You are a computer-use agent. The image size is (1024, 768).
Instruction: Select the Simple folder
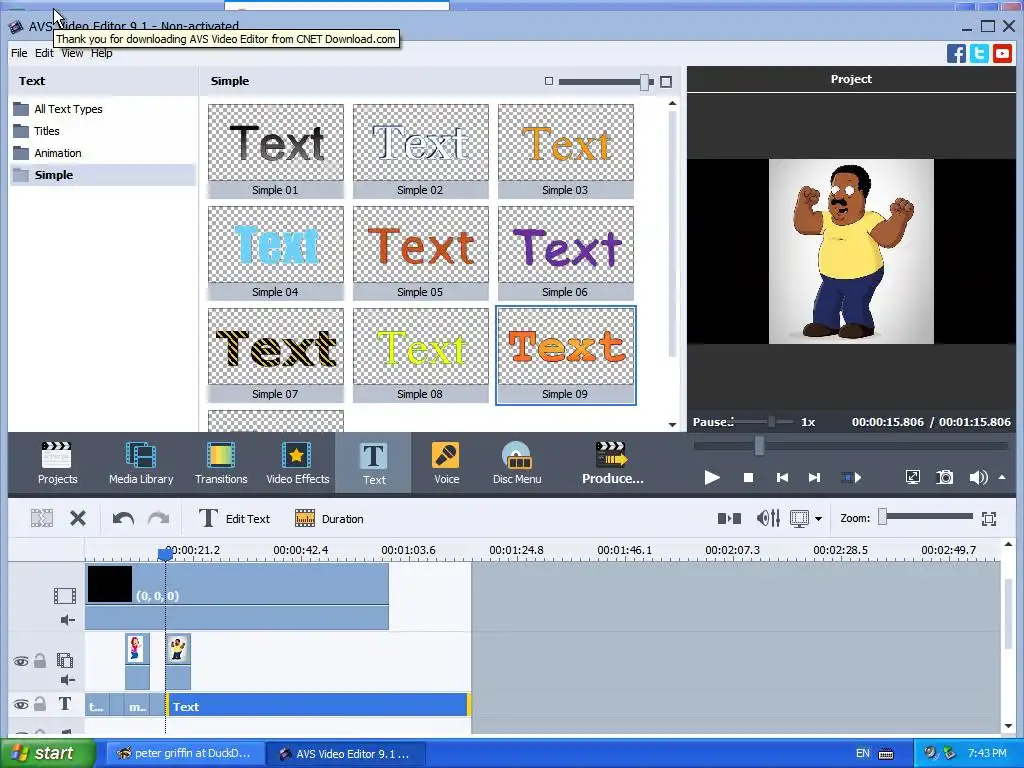(103, 174)
